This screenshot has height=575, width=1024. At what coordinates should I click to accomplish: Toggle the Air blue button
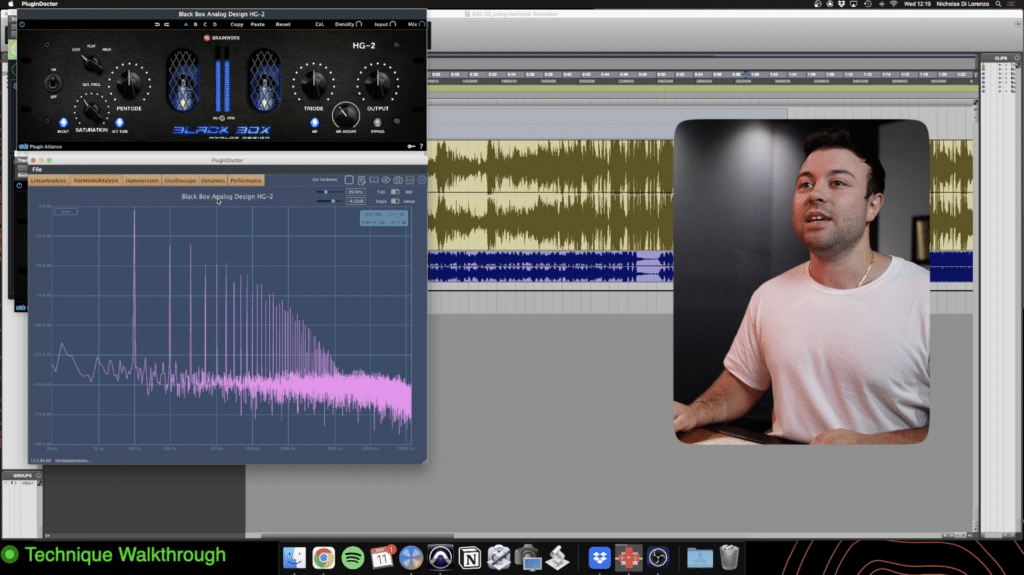tap(315, 123)
